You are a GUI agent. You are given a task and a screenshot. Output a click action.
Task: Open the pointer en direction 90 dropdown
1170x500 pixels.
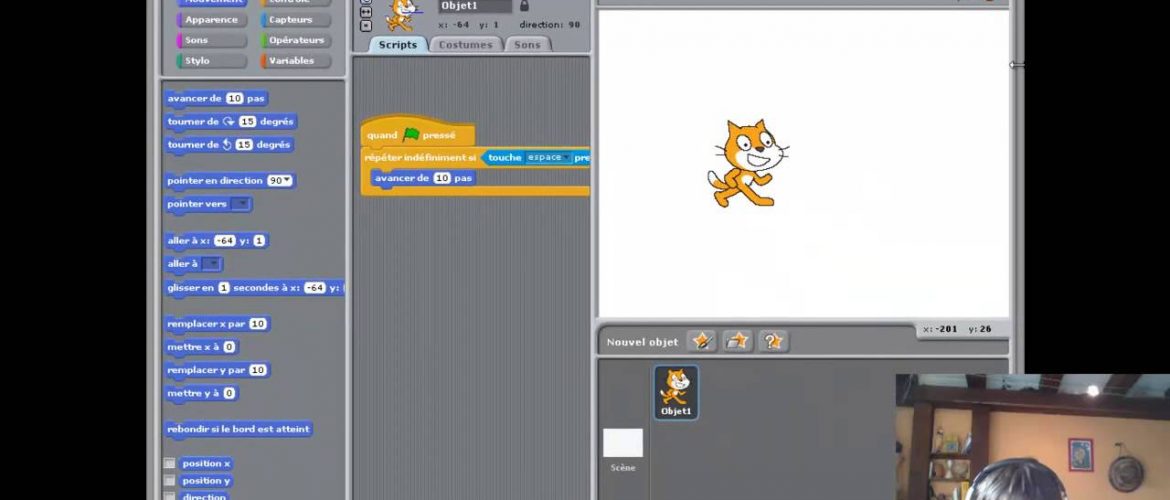pos(288,181)
